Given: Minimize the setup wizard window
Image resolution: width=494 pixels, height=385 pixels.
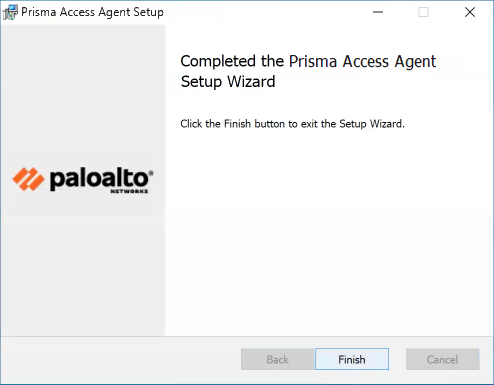Looking at the screenshot, I should tap(378, 12).
